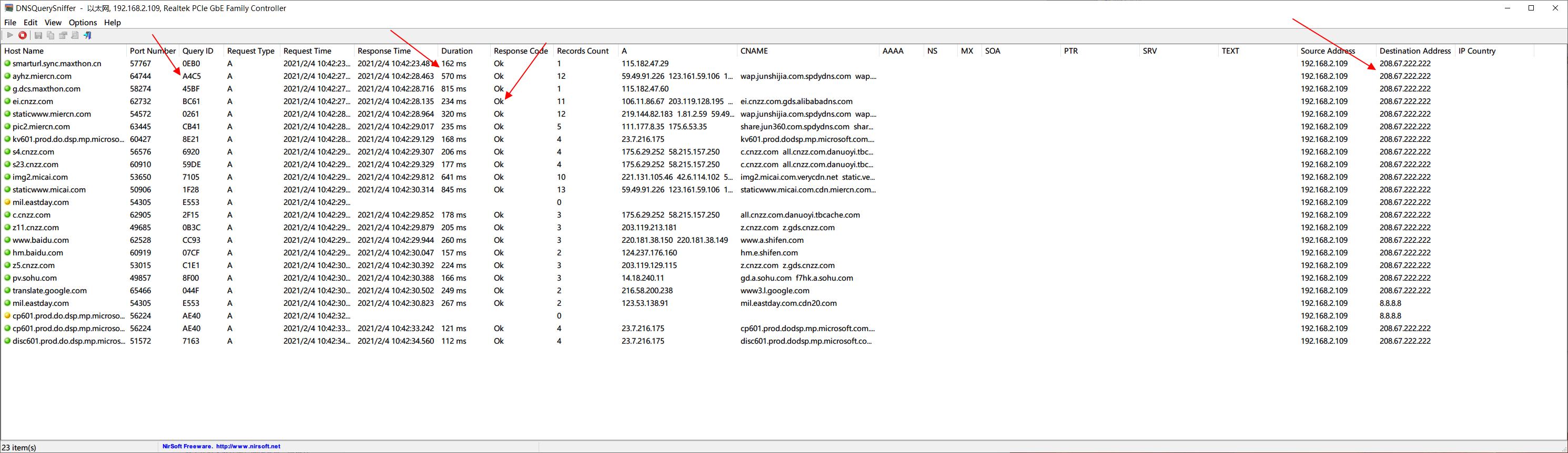This screenshot has width=1568, height=453.
Task: Stop capturing with the red stop icon
Action: (23, 35)
